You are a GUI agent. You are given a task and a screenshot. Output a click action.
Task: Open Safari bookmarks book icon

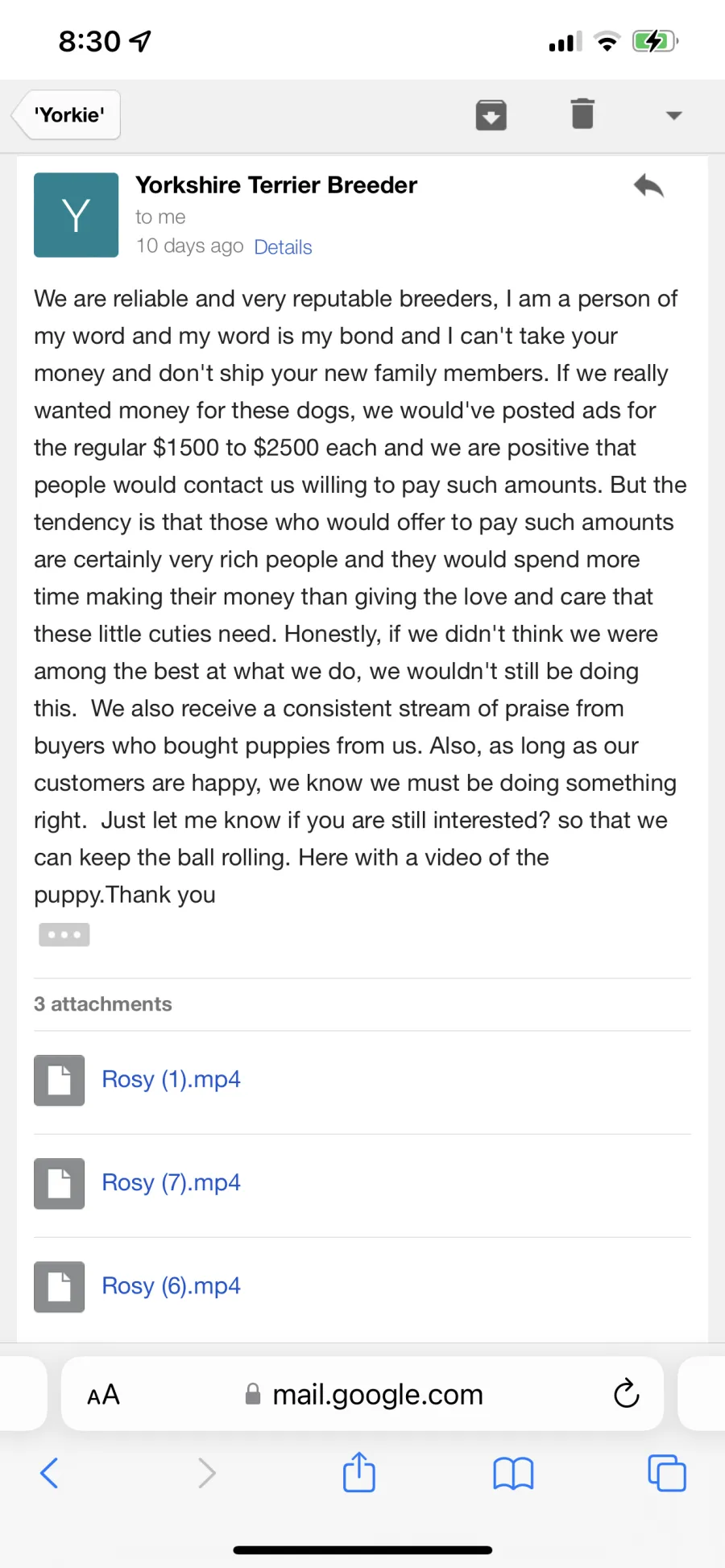[513, 1474]
